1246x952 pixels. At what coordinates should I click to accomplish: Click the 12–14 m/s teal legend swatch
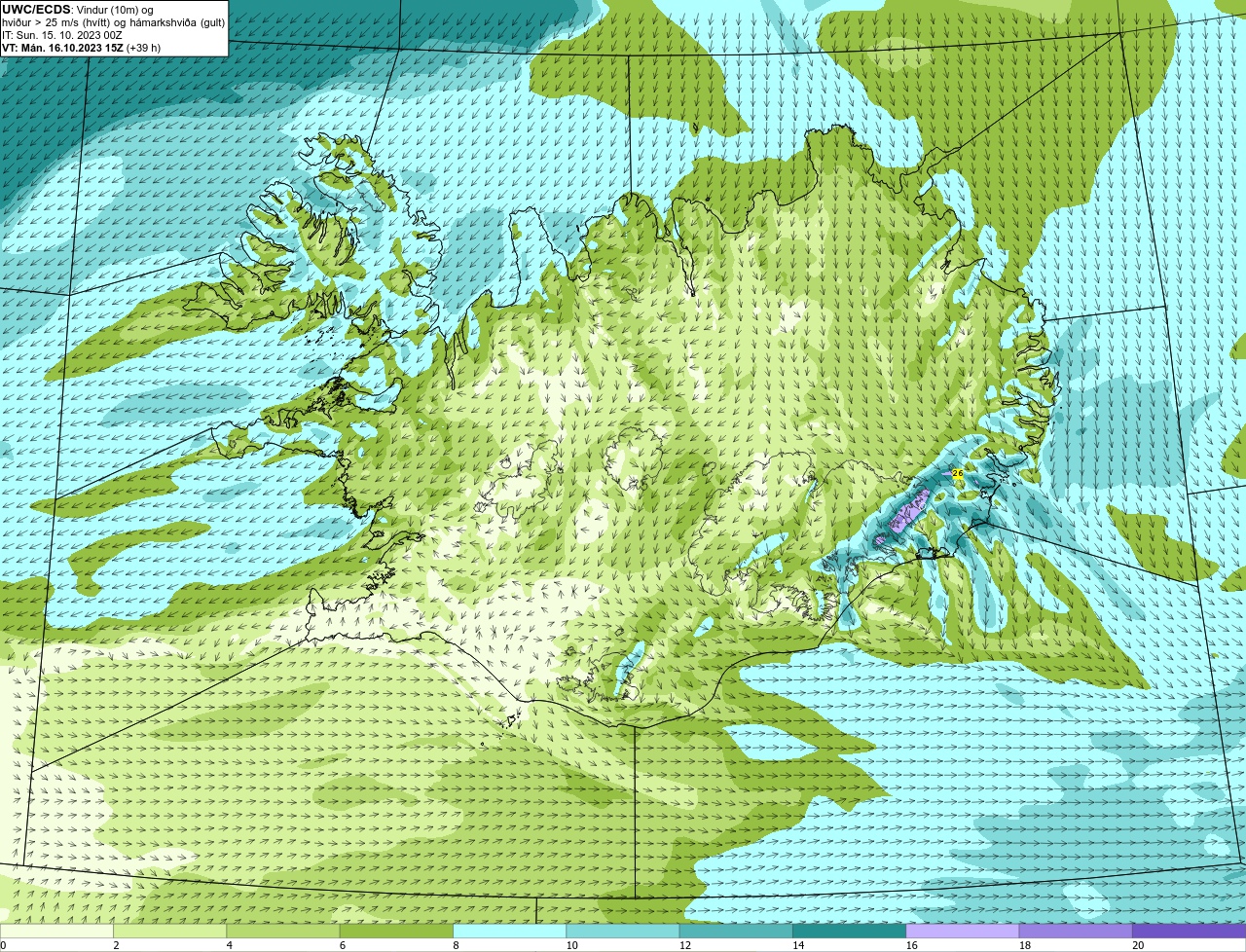click(x=736, y=931)
